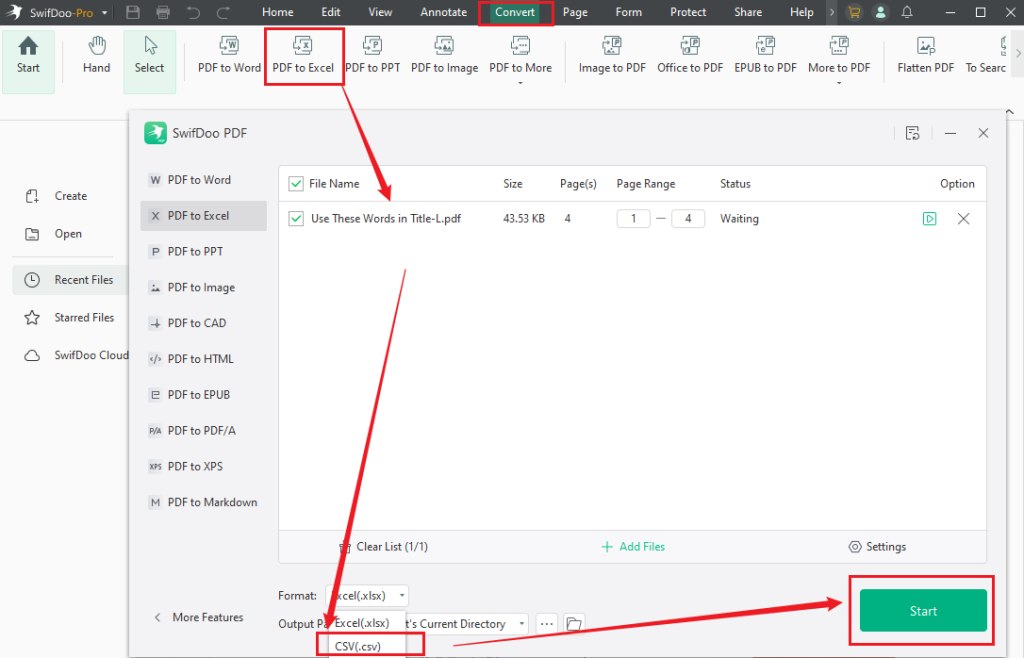
Task: Uncheck the Use These Words in Title-L.pdf checkbox
Action: (296, 219)
